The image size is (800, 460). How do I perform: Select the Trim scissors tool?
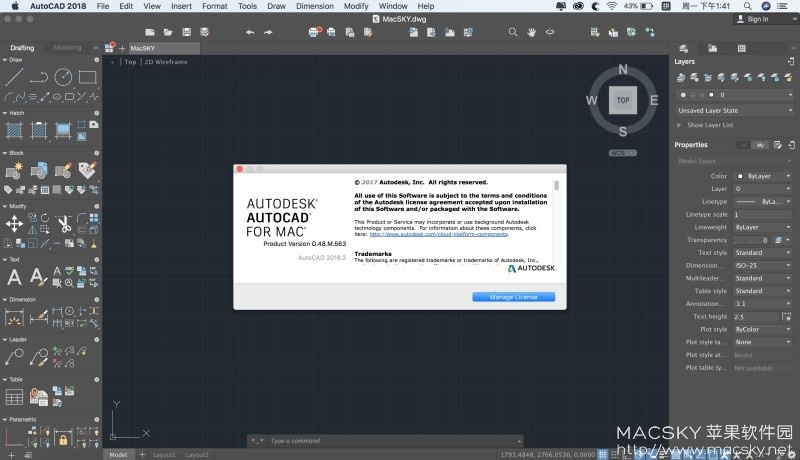click(x=64, y=224)
